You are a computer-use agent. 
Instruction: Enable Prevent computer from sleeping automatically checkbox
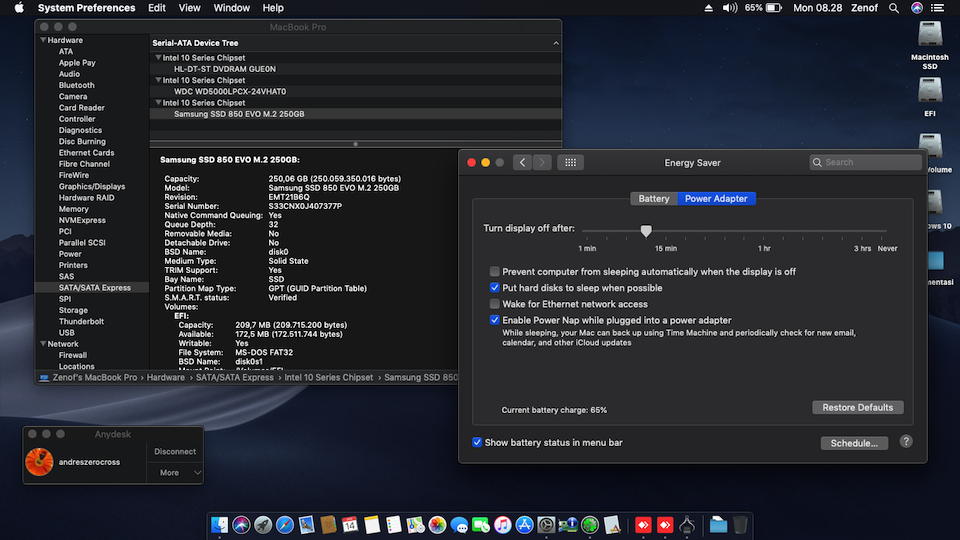[495, 272]
